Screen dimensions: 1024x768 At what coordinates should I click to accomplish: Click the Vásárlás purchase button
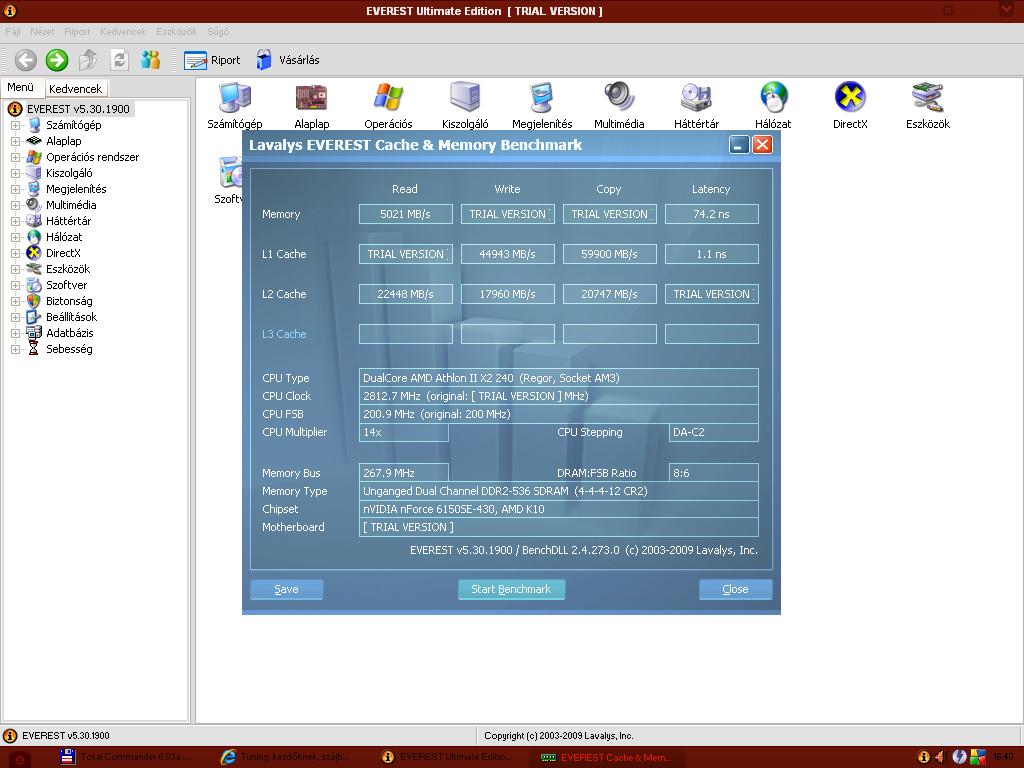(x=287, y=60)
